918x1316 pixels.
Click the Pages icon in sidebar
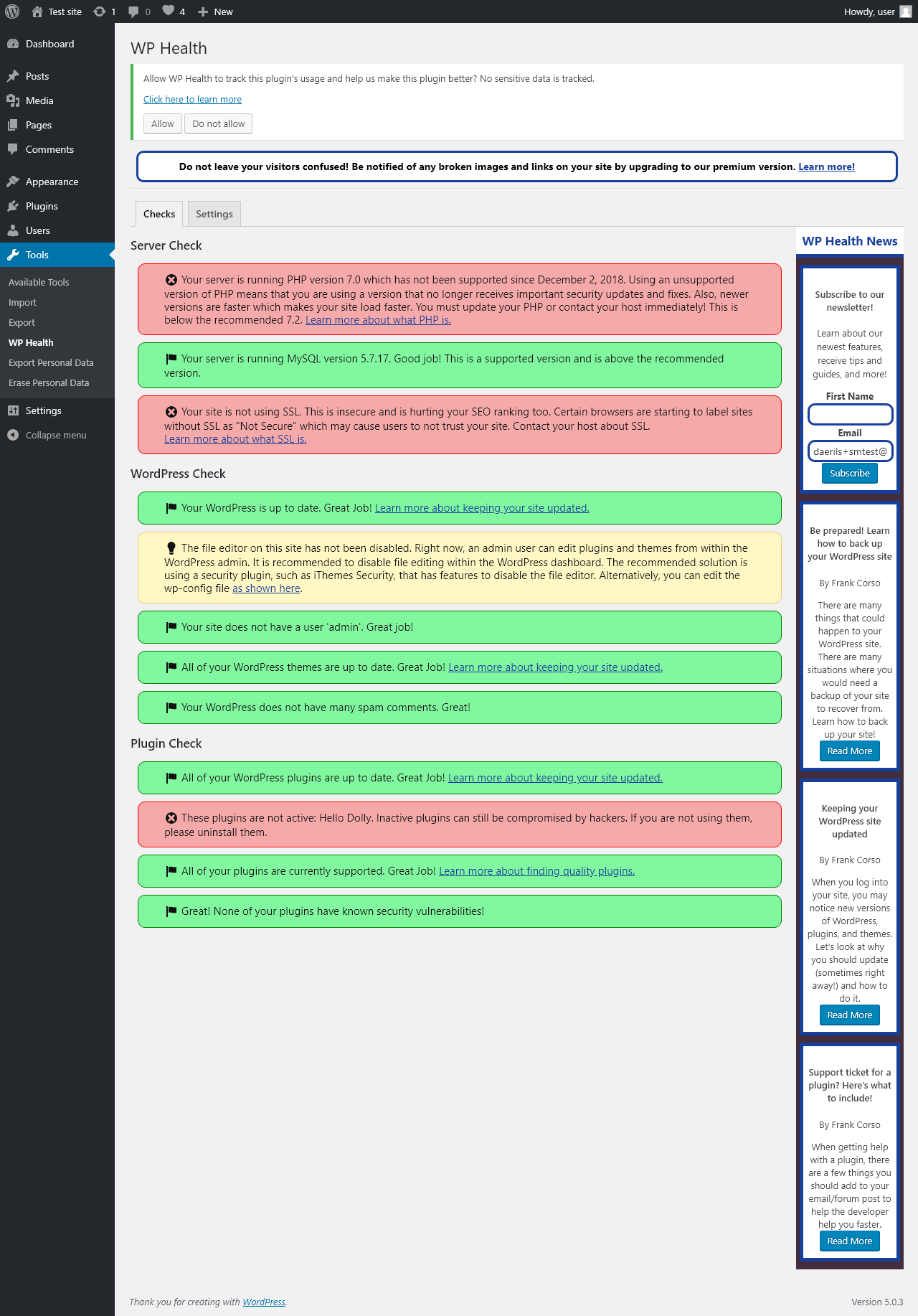click(13, 125)
